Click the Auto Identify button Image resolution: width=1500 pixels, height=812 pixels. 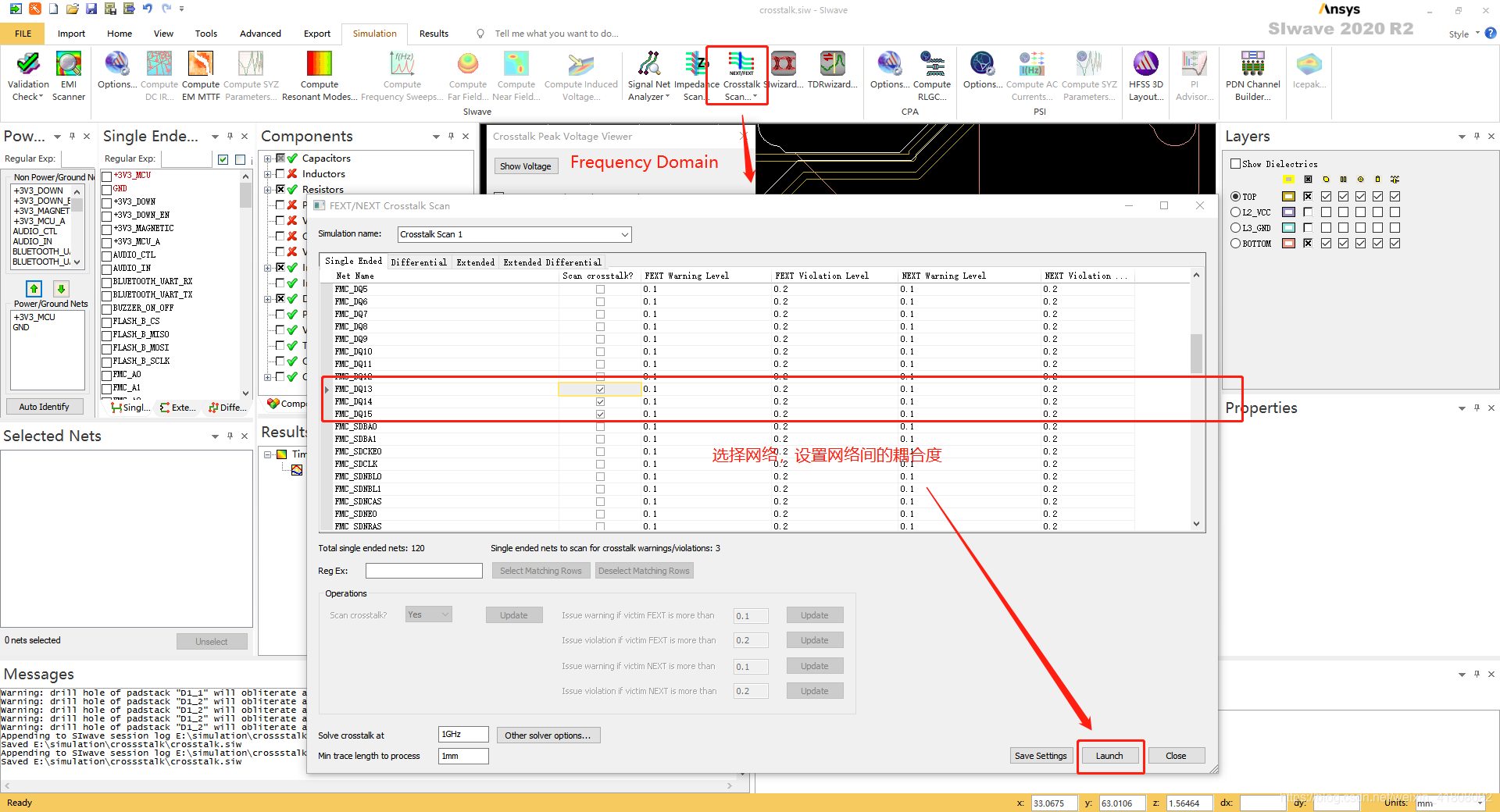45,407
